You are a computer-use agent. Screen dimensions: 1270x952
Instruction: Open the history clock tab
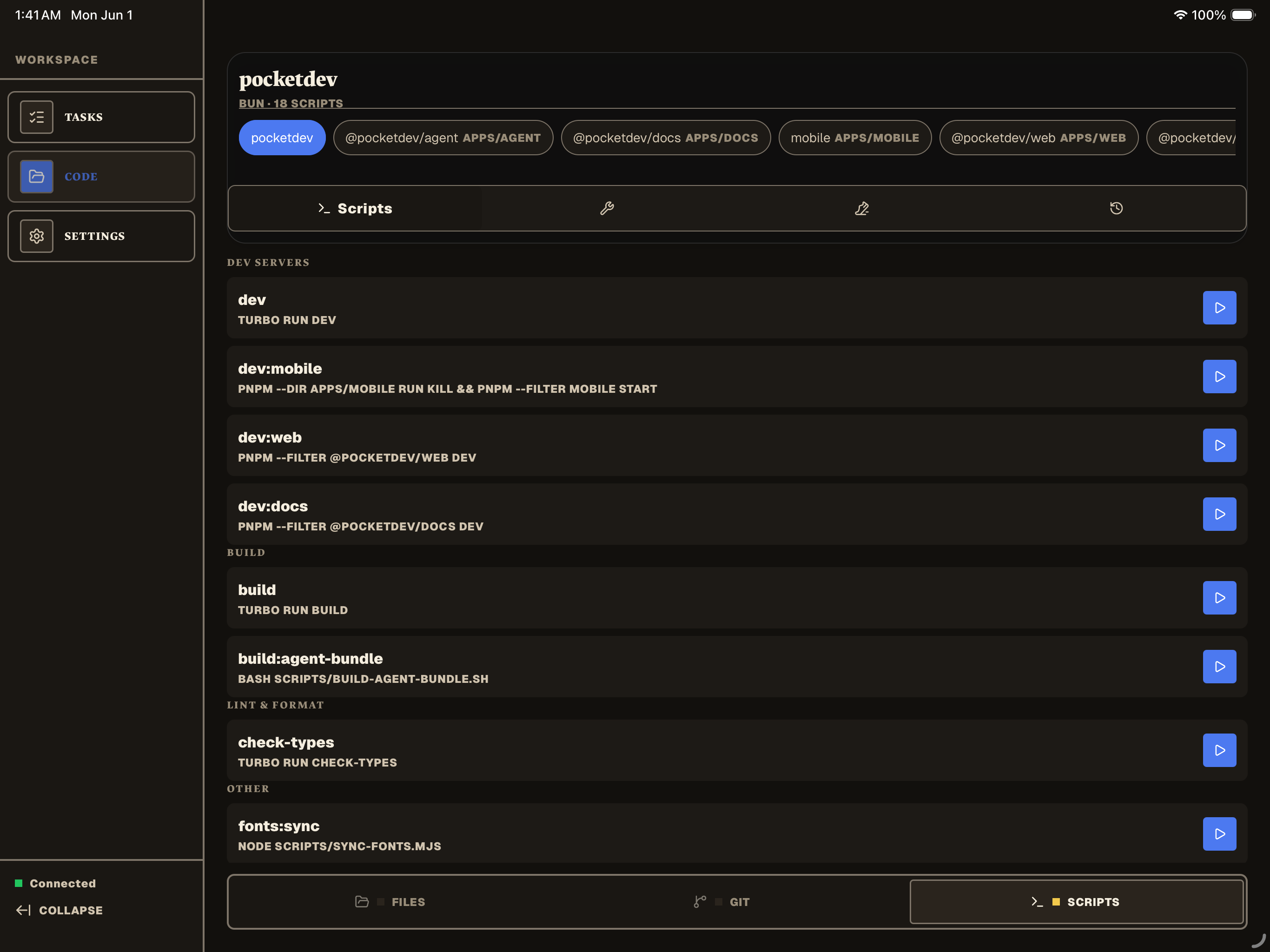[x=1116, y=208]
